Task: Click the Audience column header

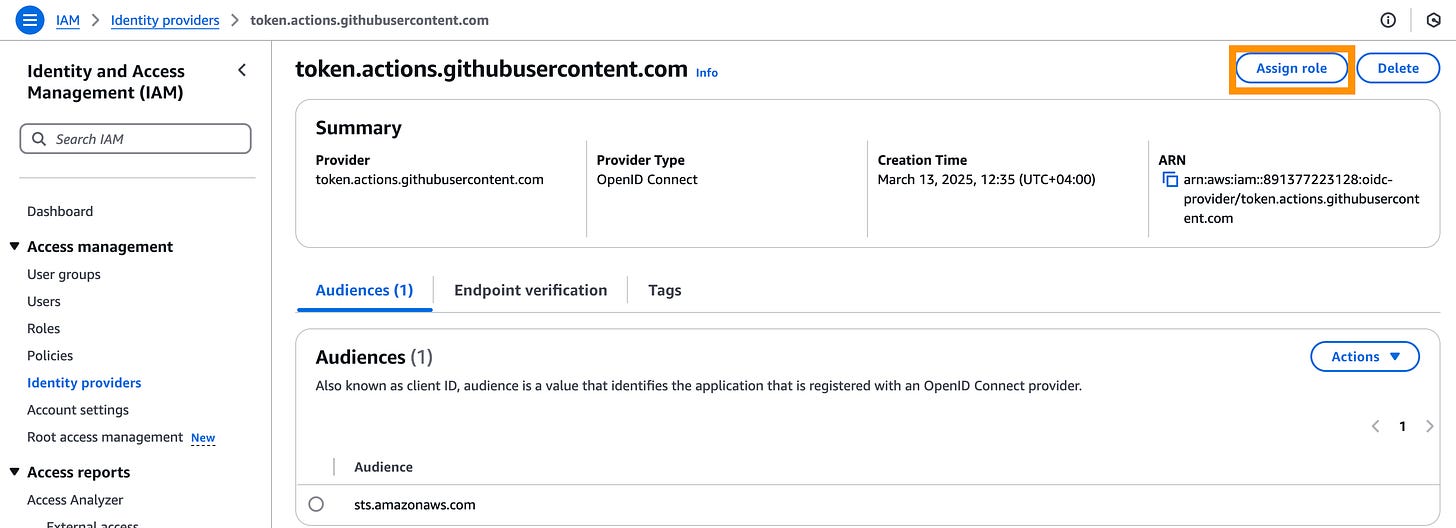Action: [x=383, y=467]
